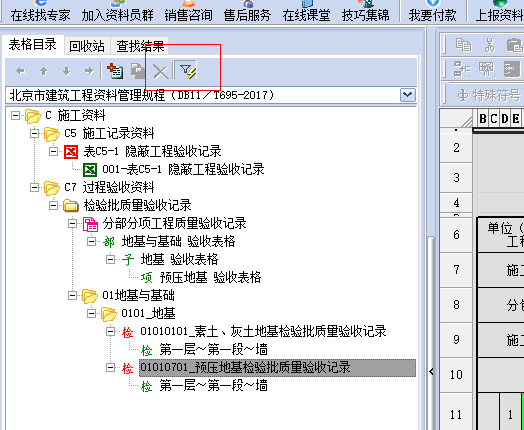Collapse the C5 施工记录资料 folder
Viewport: 524px width, 430px height.
coord(34,133)
